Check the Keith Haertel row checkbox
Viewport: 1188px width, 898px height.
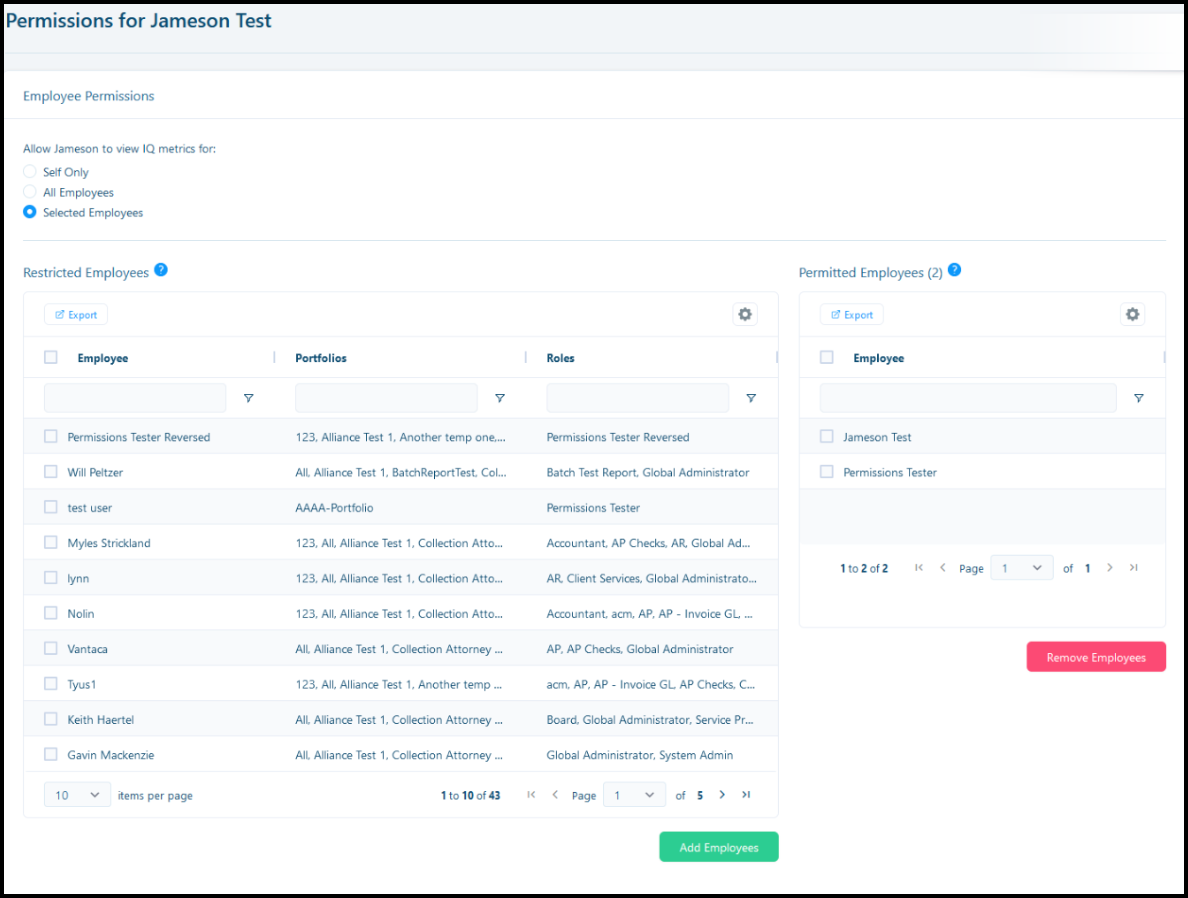51,718
